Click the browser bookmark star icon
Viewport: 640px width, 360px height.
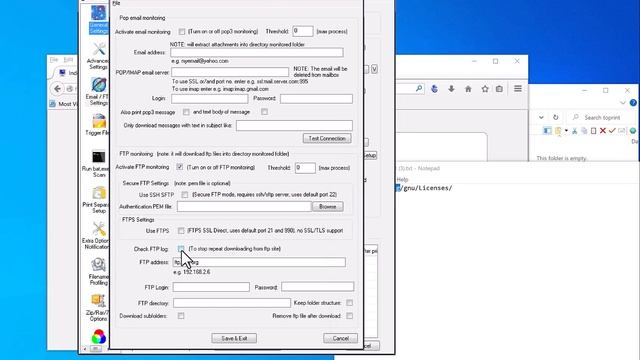(484, 89)
